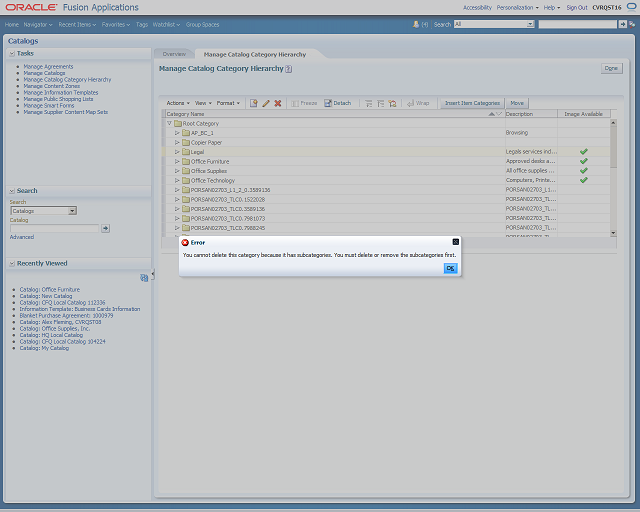Click the red error icon in dialog

[185, 243]
